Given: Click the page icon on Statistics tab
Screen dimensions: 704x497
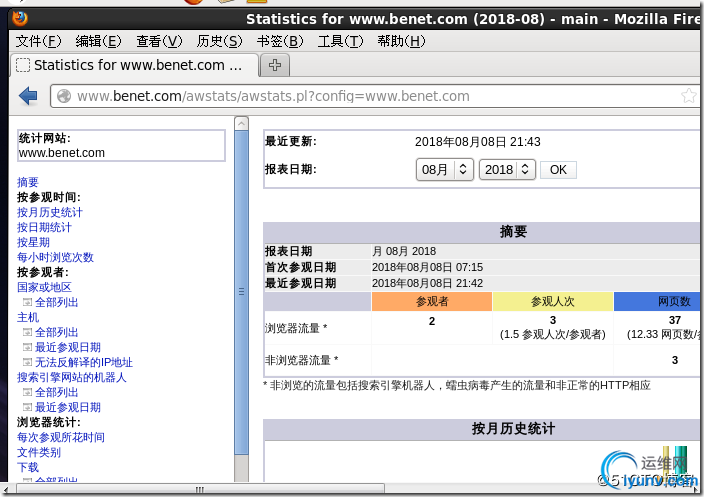Looking at the screenshot, I should [x=23, y=65].
